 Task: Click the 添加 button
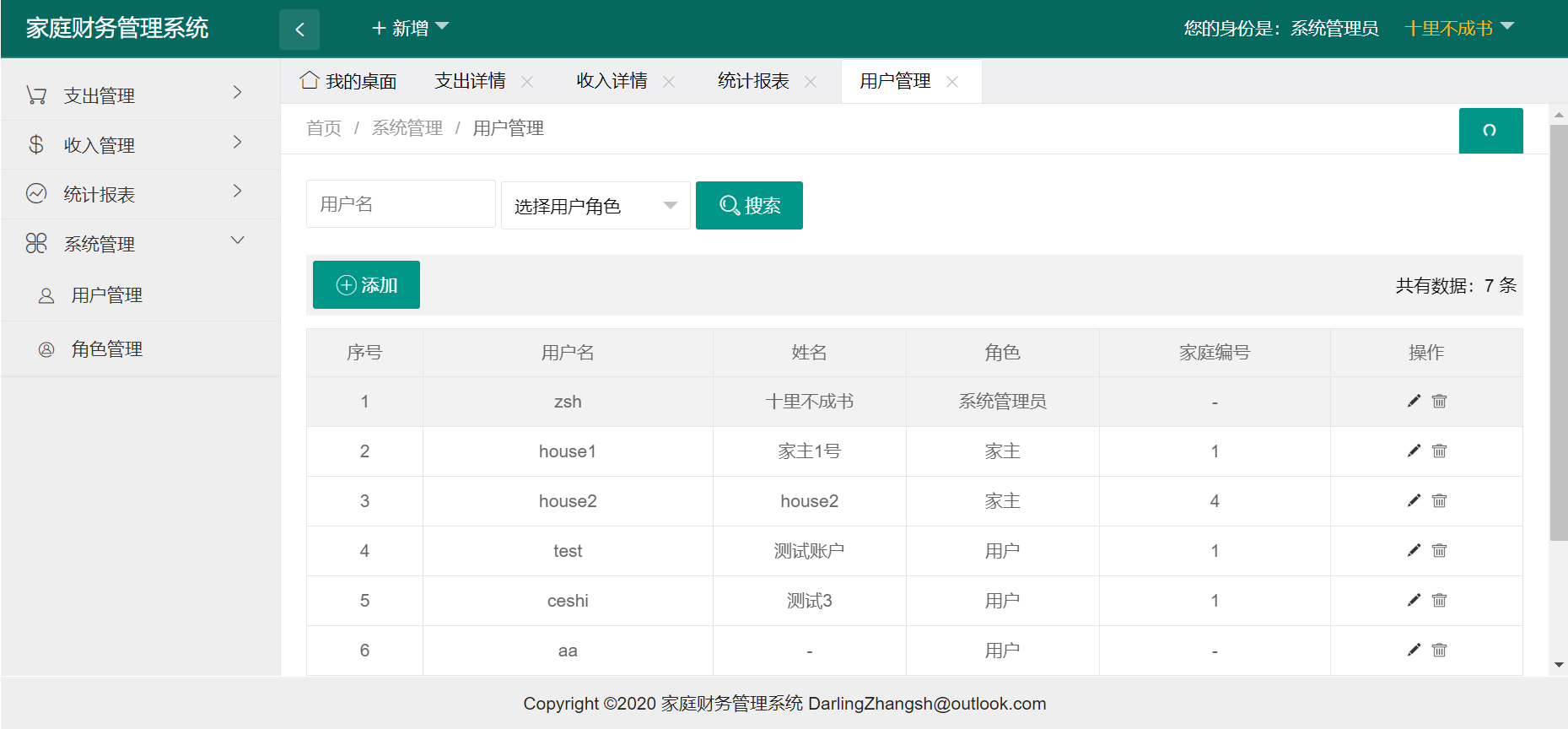pos(366,285)
